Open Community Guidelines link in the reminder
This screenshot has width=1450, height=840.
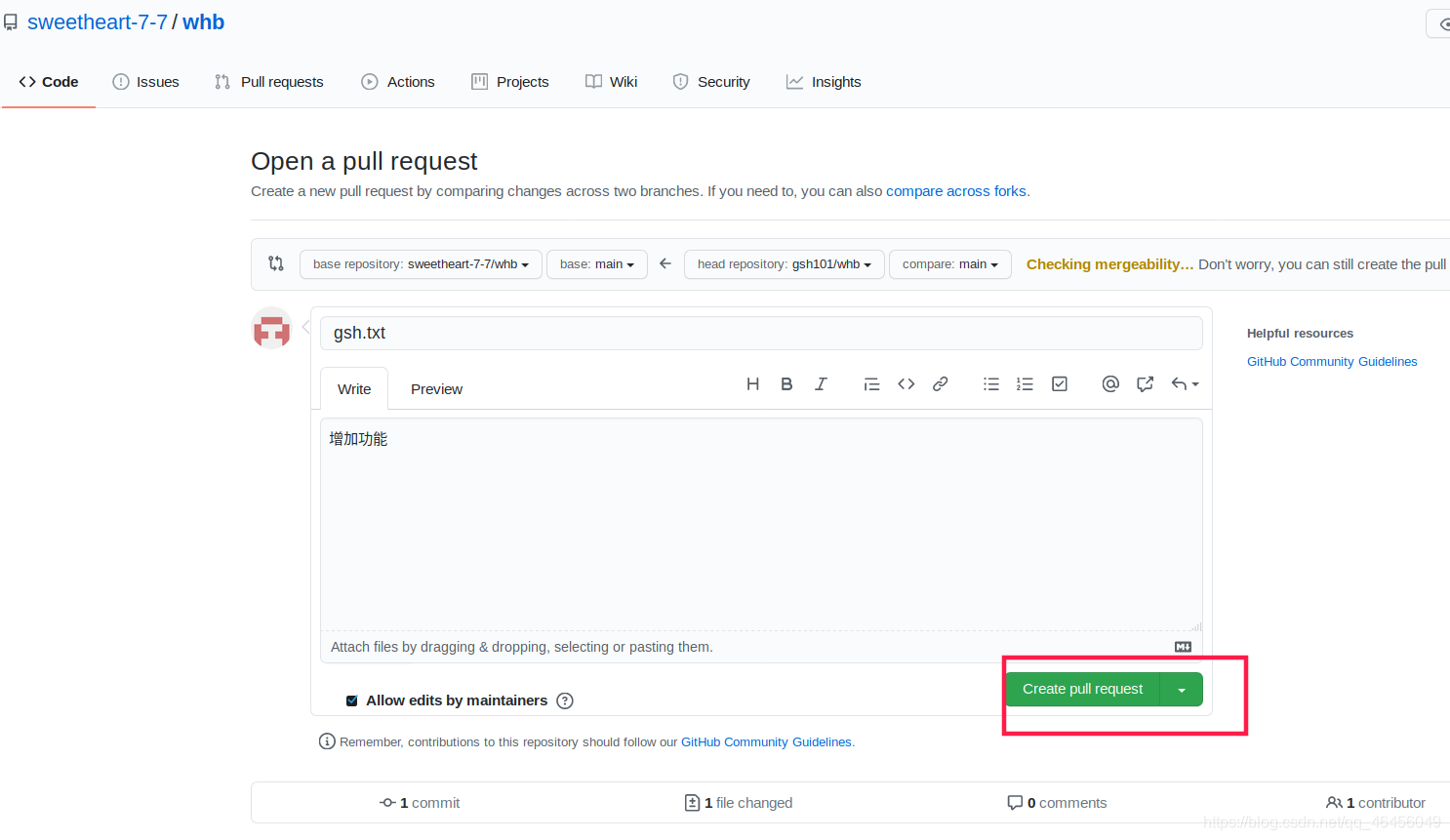tap(766, 742)
